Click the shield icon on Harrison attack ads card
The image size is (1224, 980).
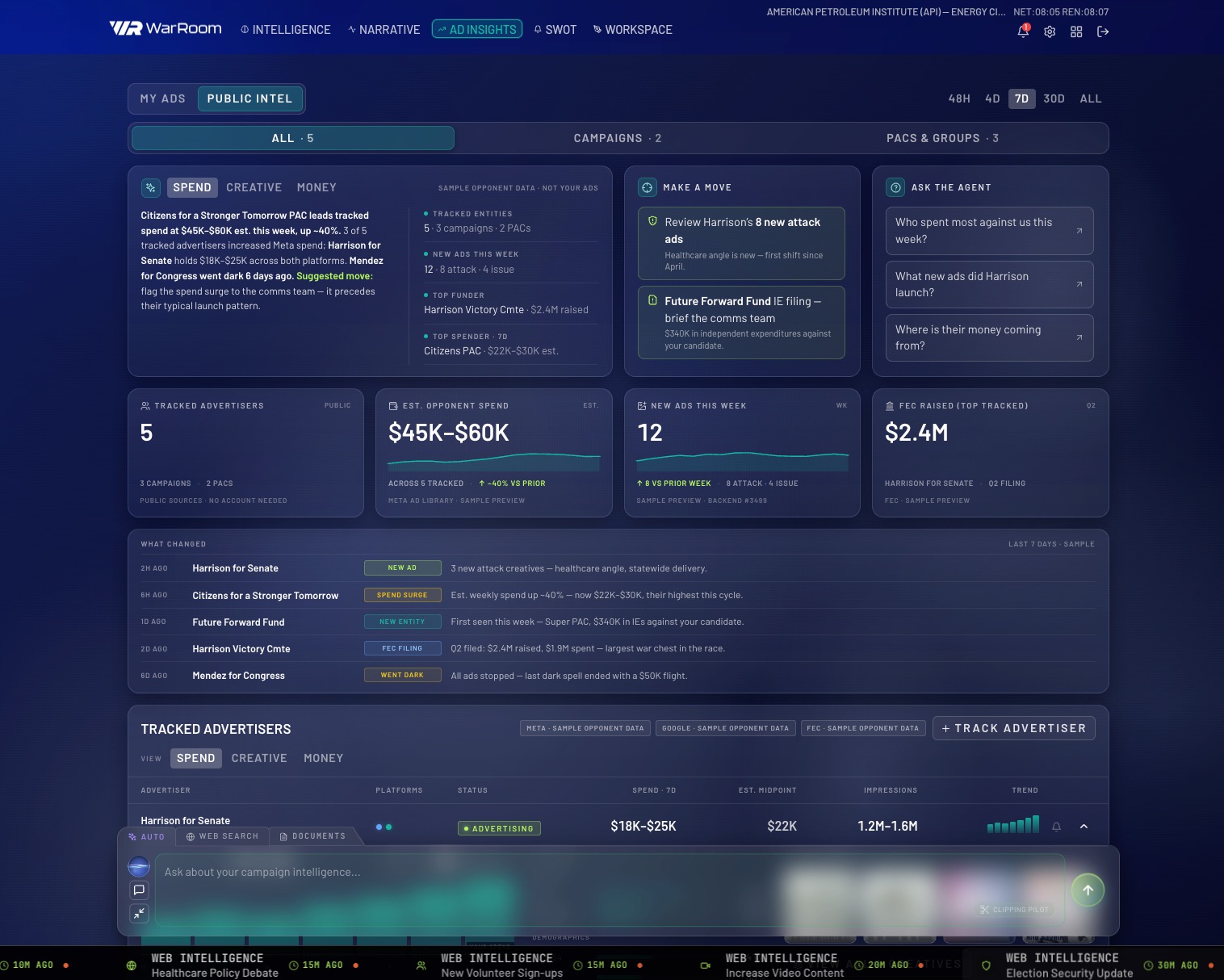click(652, 221)
